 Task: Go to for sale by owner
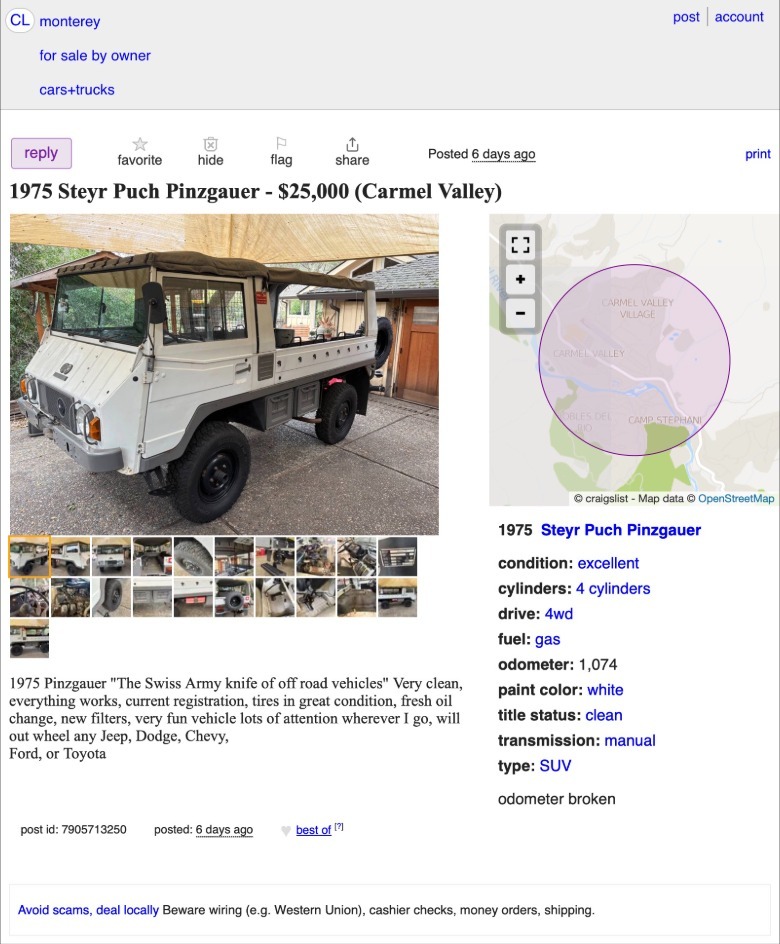[x=95, y=55]
